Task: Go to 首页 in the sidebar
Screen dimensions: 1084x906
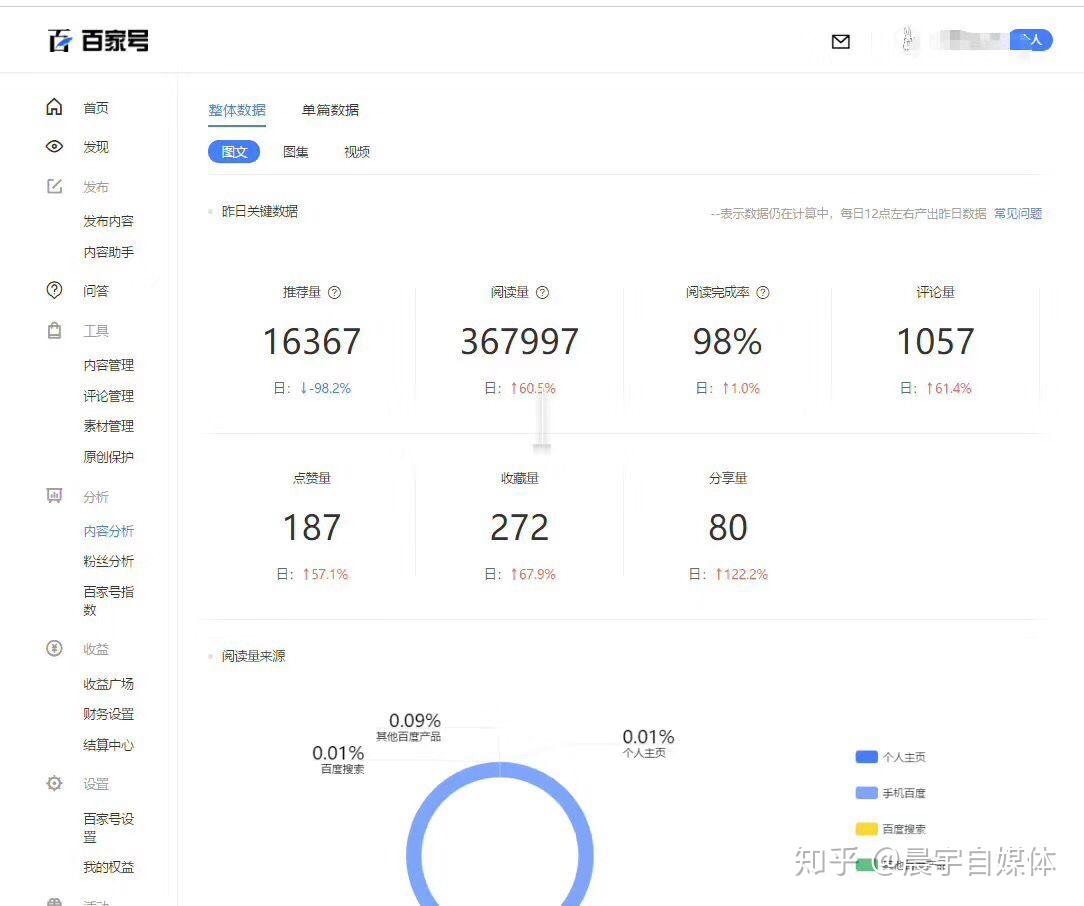Action: tap(96, 108)
